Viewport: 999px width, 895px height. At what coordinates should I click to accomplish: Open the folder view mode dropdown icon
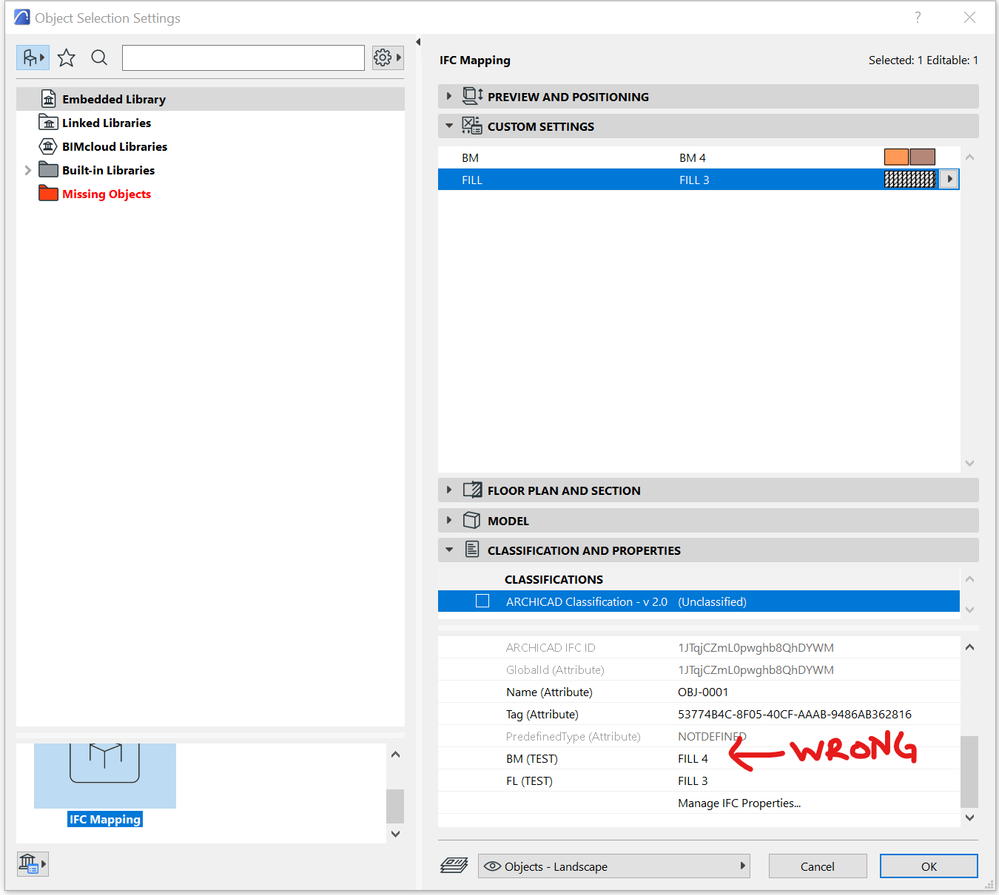pos(32,58)
